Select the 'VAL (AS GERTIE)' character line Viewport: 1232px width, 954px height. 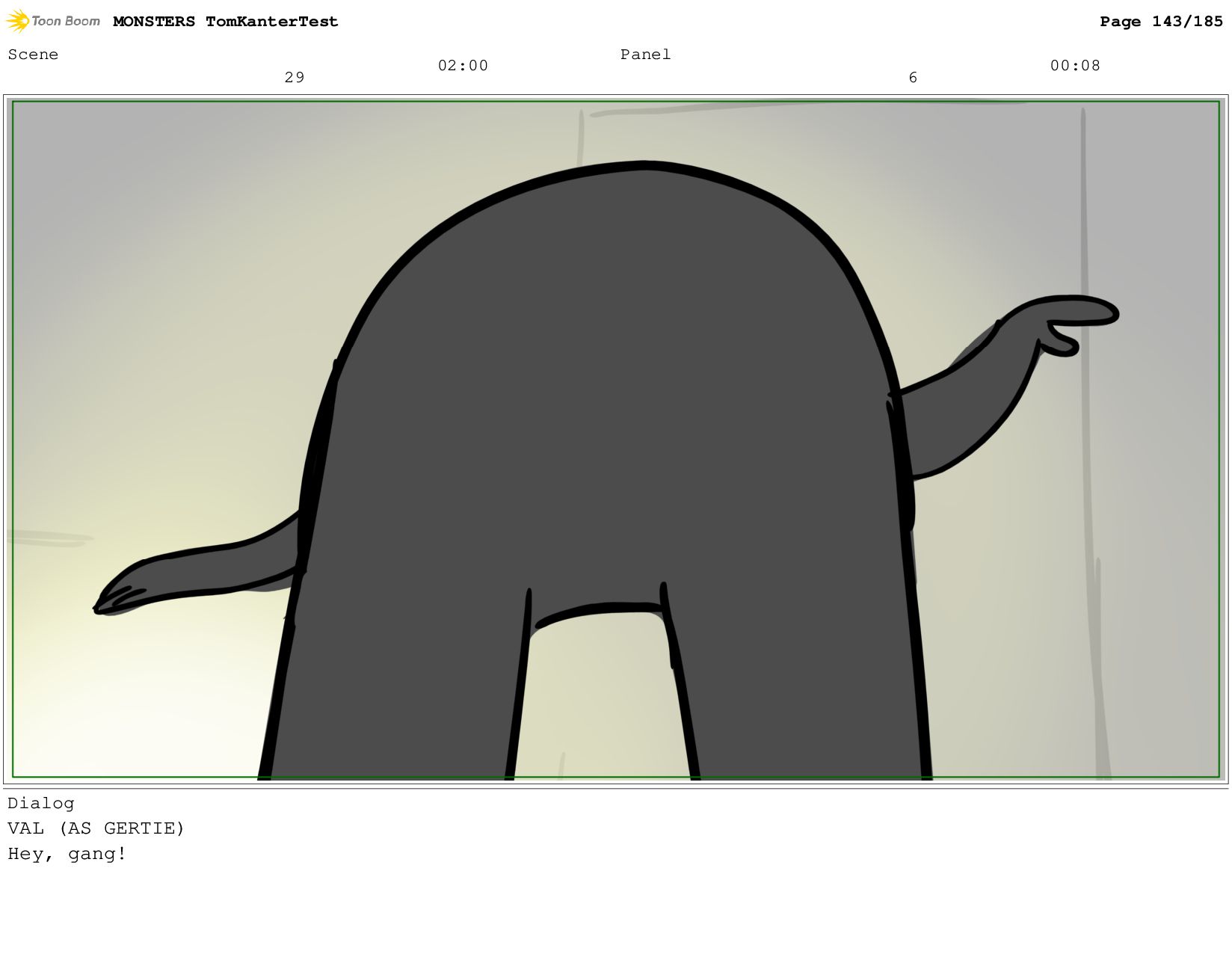click(x=96, y=828)
